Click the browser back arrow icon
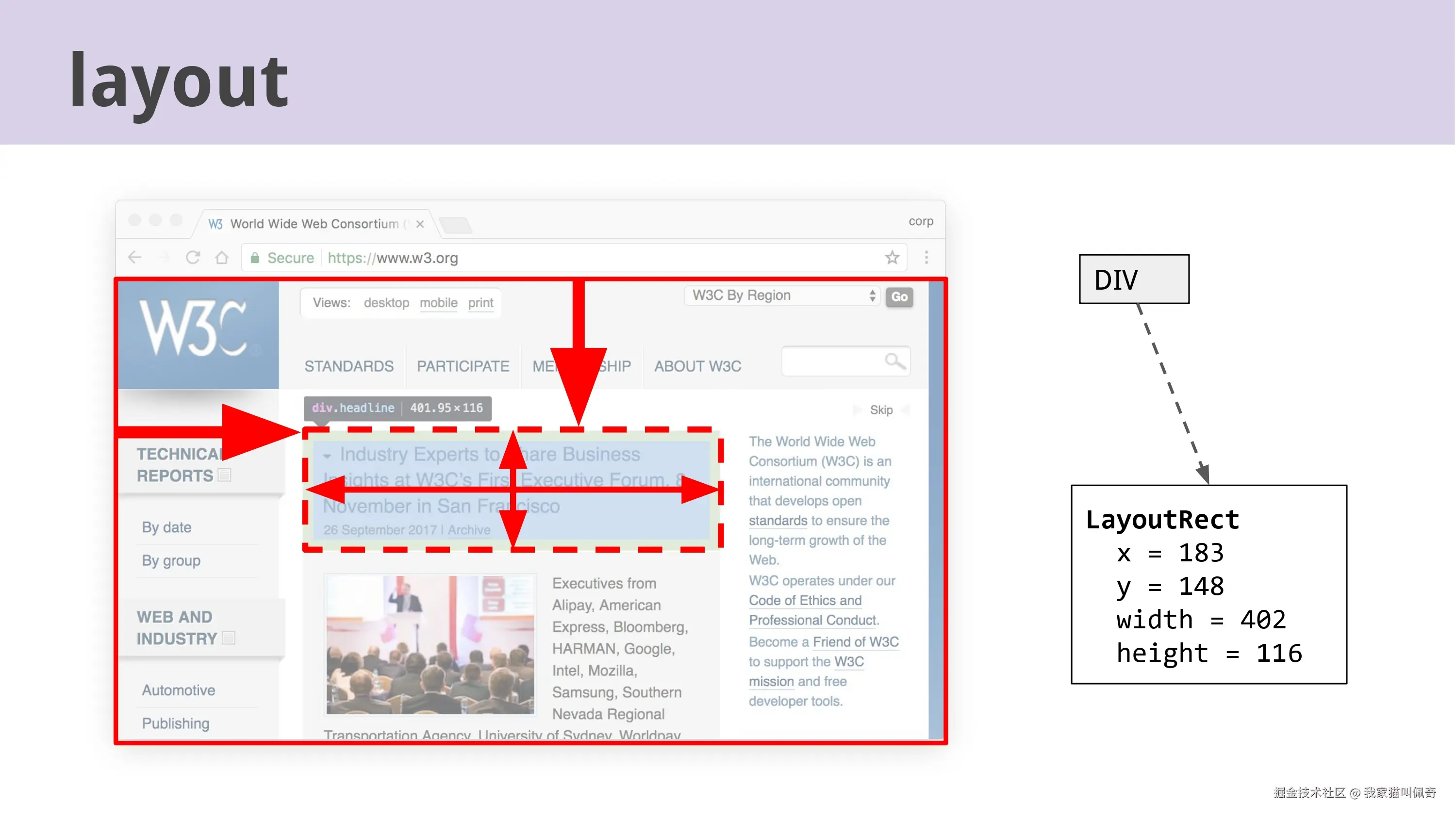This screenshot has height=819, width=1456. click(134, 258)
